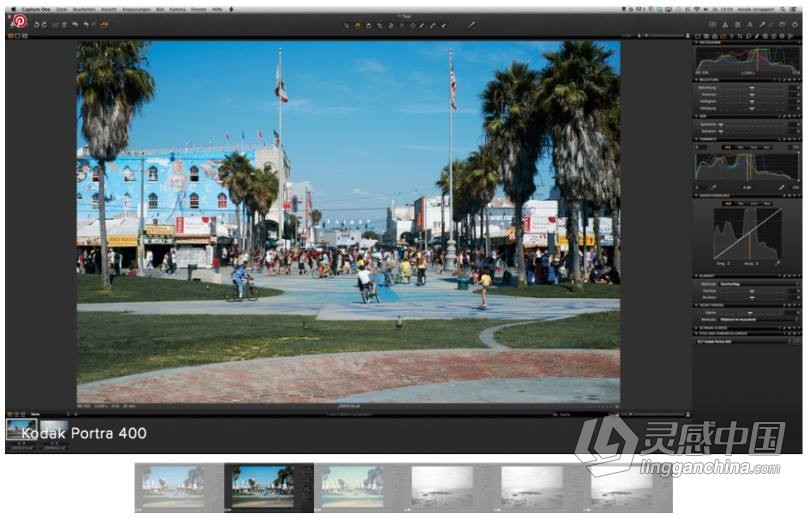Open the highlighted orange Exposure tool tab

pos(723,36)
